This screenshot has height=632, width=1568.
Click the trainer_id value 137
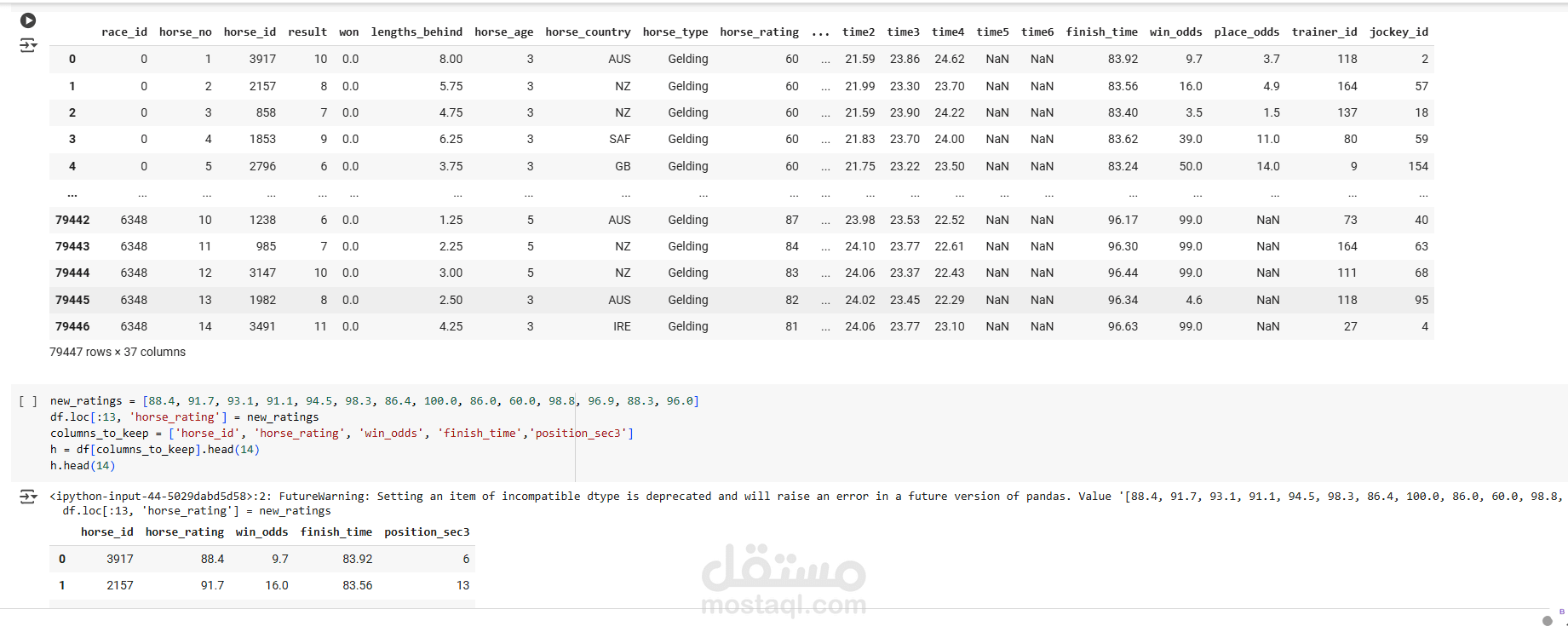pyautogui.click(x=1347, y=113)
